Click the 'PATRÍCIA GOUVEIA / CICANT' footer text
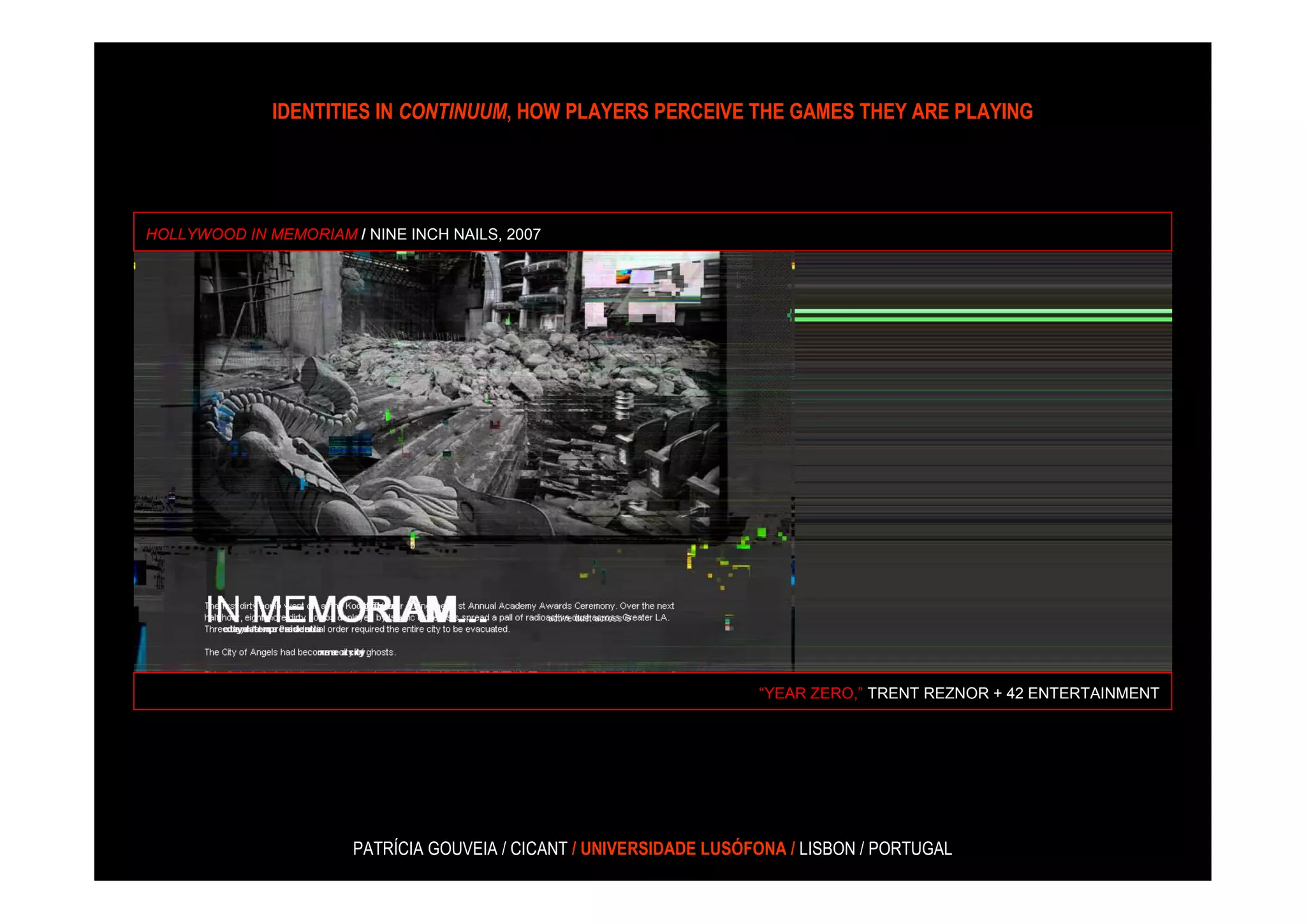The image size is (1306, 924). [x=460, y=849]
